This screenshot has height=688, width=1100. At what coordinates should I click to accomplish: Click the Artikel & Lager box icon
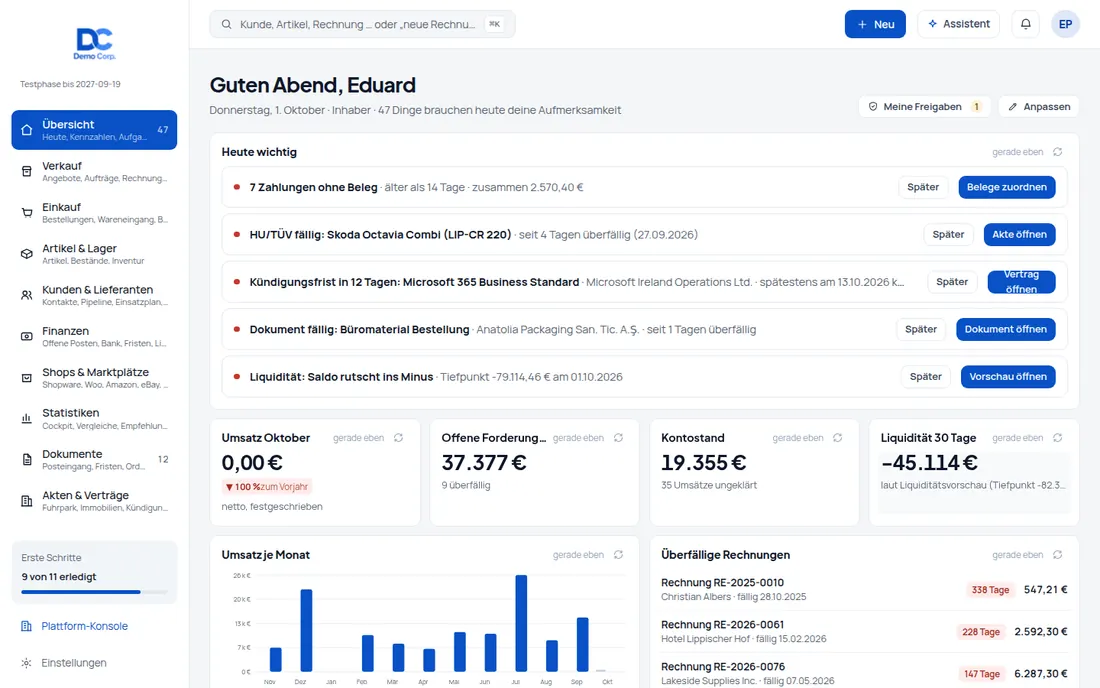(27, 254)
